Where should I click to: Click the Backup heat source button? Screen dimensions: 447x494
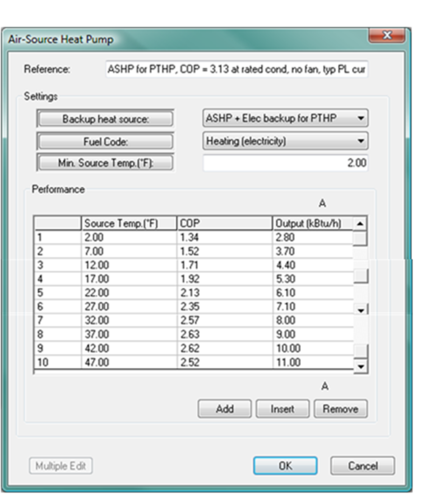(x=105, y=119)
